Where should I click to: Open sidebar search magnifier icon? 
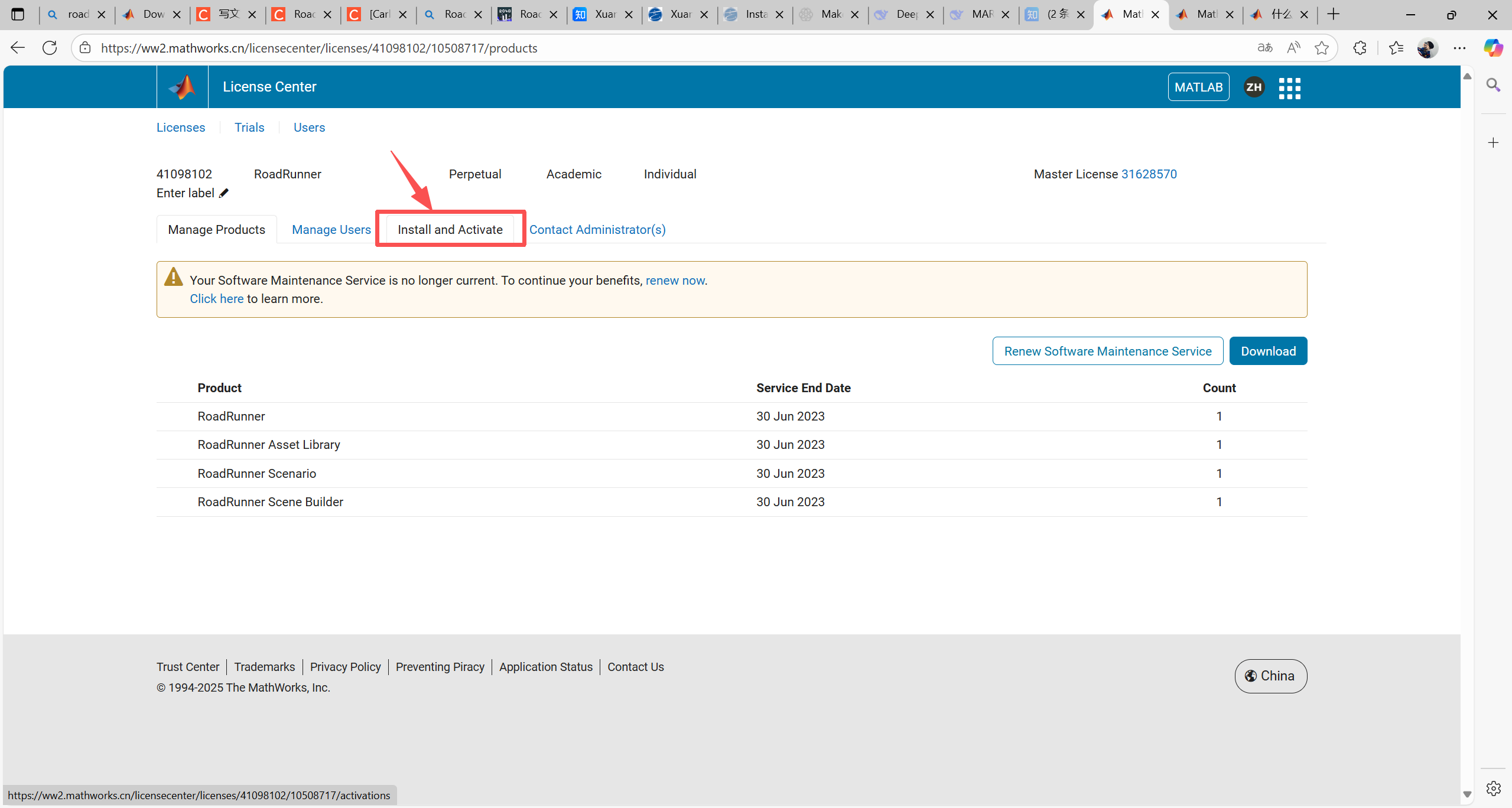1493,85
